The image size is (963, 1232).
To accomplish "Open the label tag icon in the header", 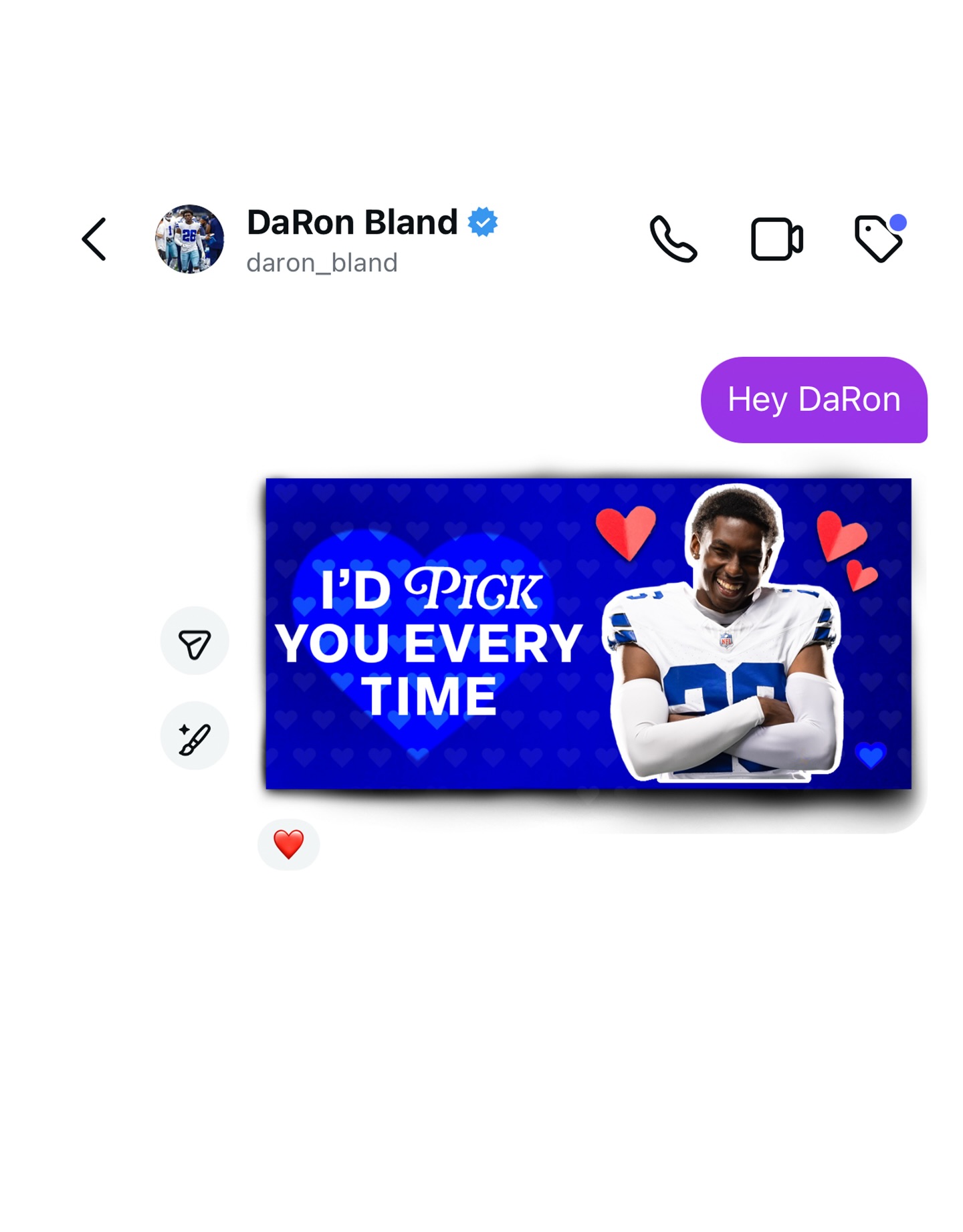I will click(878, 239).
